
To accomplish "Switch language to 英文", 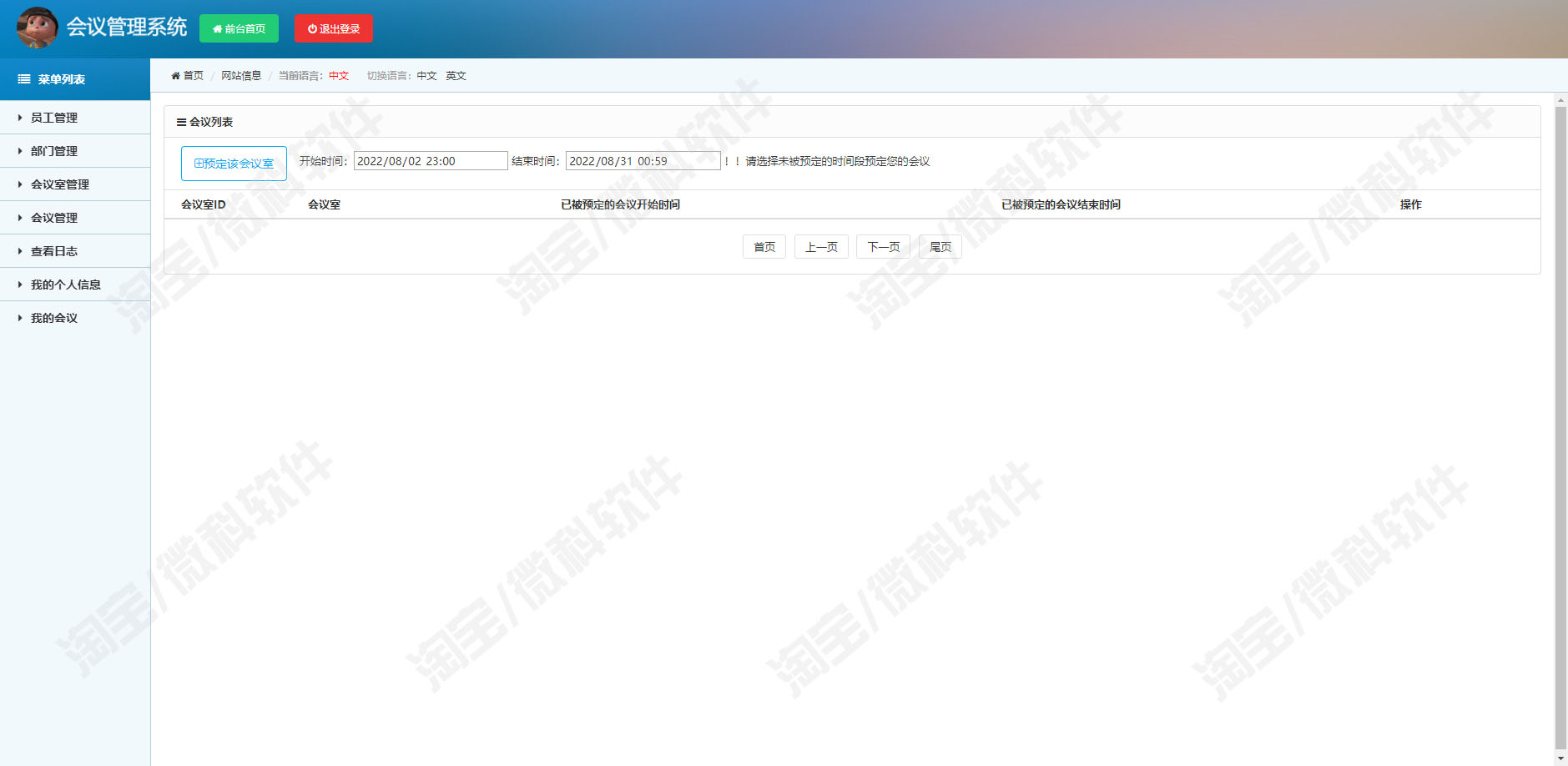I will [x=456, y=76].
